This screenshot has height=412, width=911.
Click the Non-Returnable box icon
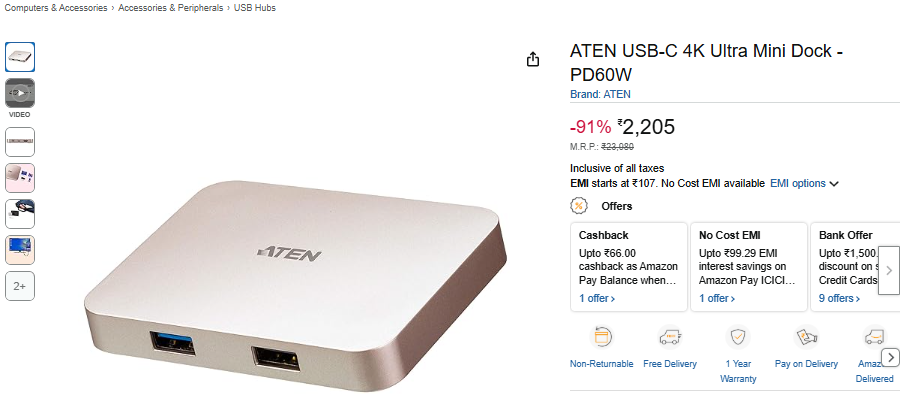601,337
